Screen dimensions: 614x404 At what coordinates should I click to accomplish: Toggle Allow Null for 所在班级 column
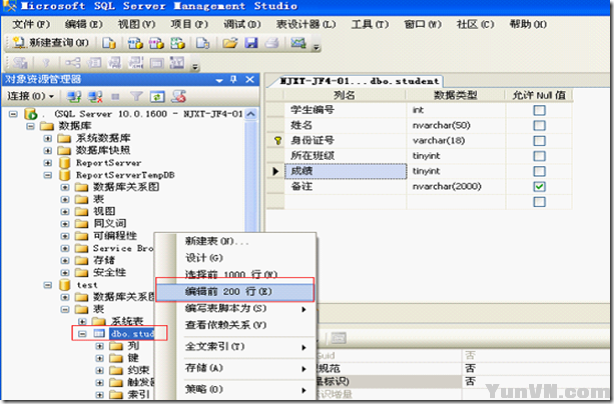(539, 156)
